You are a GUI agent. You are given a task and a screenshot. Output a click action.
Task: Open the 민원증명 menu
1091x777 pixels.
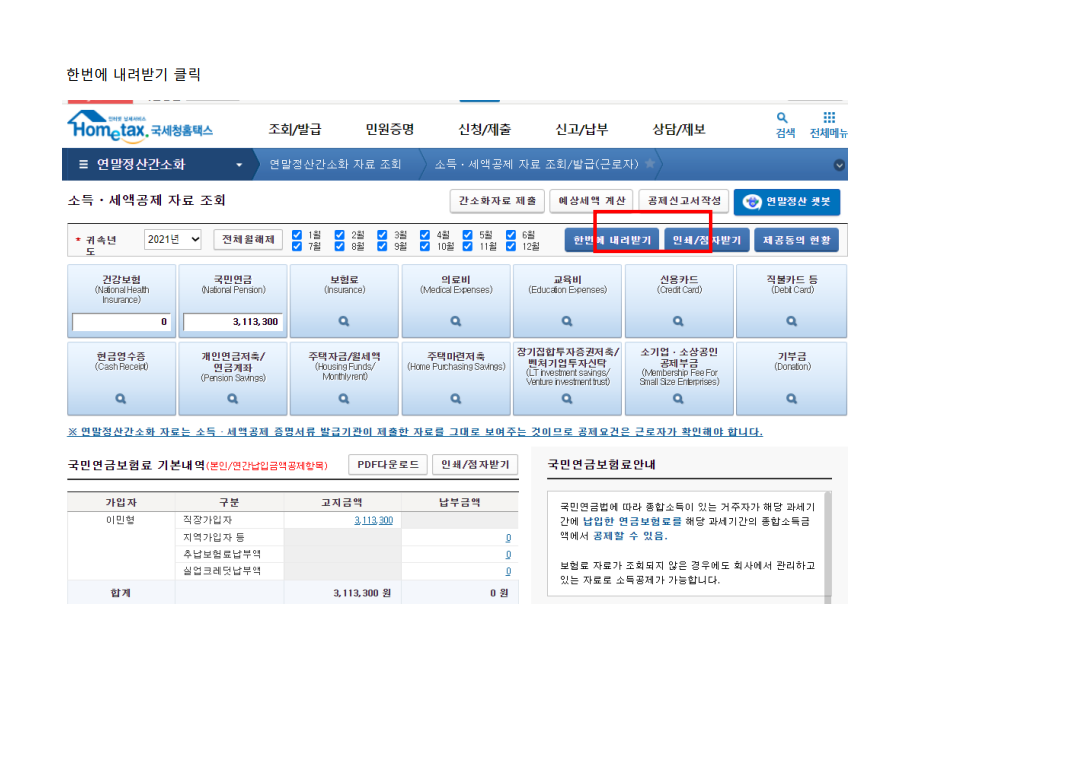pos(390,129)
